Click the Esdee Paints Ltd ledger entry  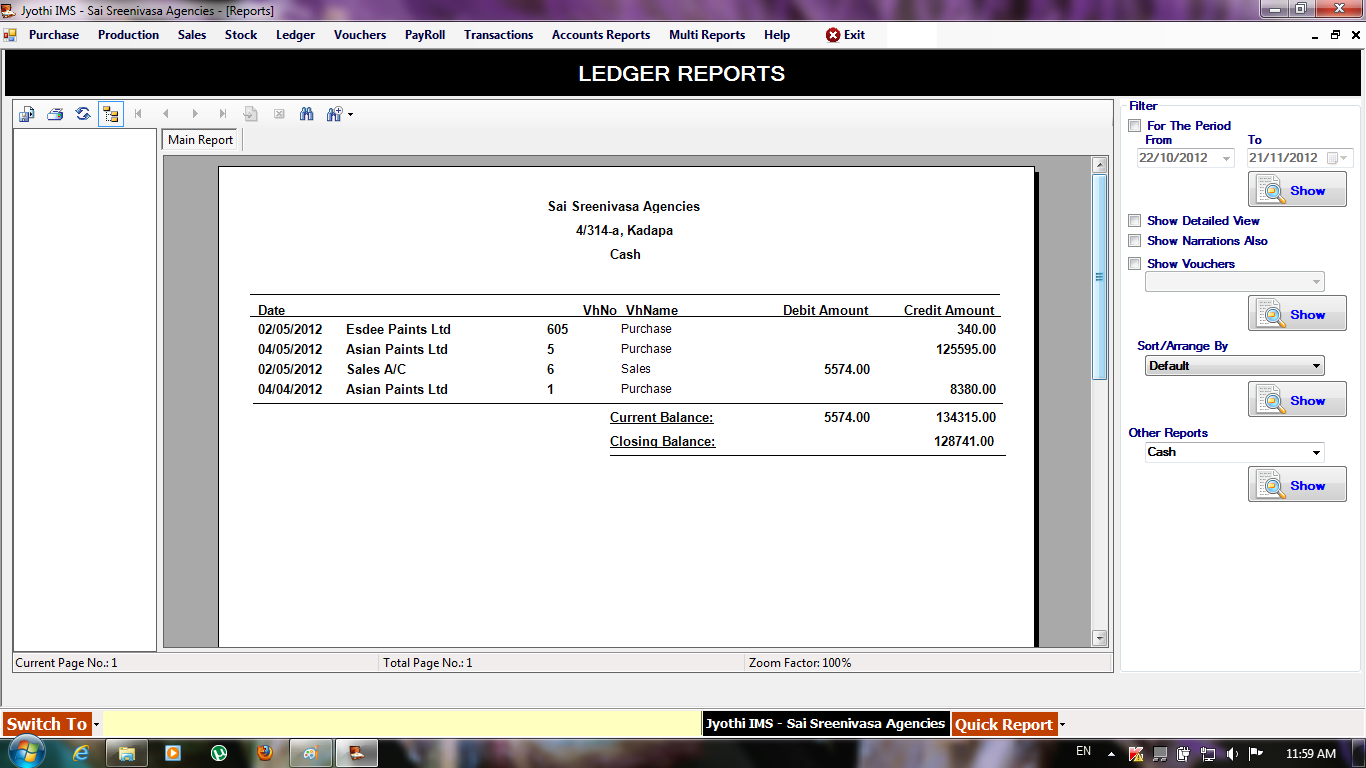[x=398, y=329]
